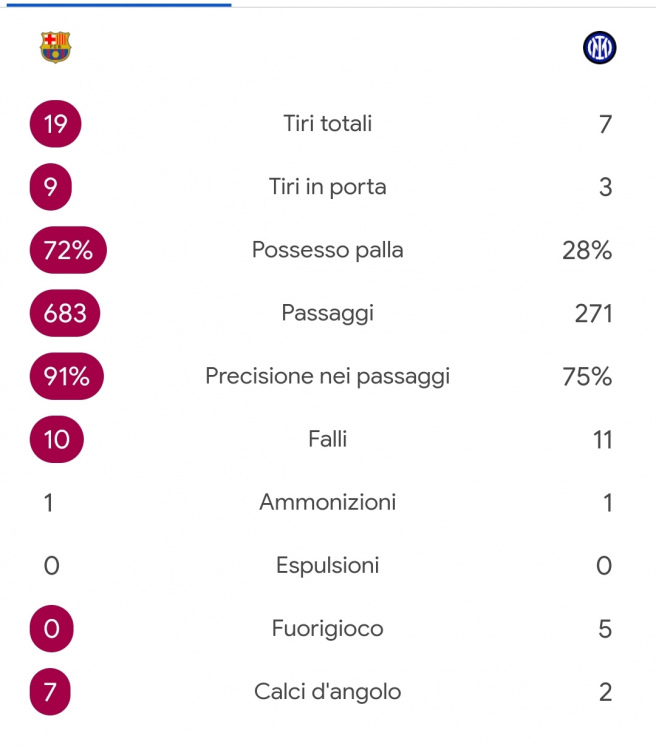This screenshot has height=750, width=656.
Task: Select the 9 shots on target badge
Action: pyautogui.click(x=51, y=187)
